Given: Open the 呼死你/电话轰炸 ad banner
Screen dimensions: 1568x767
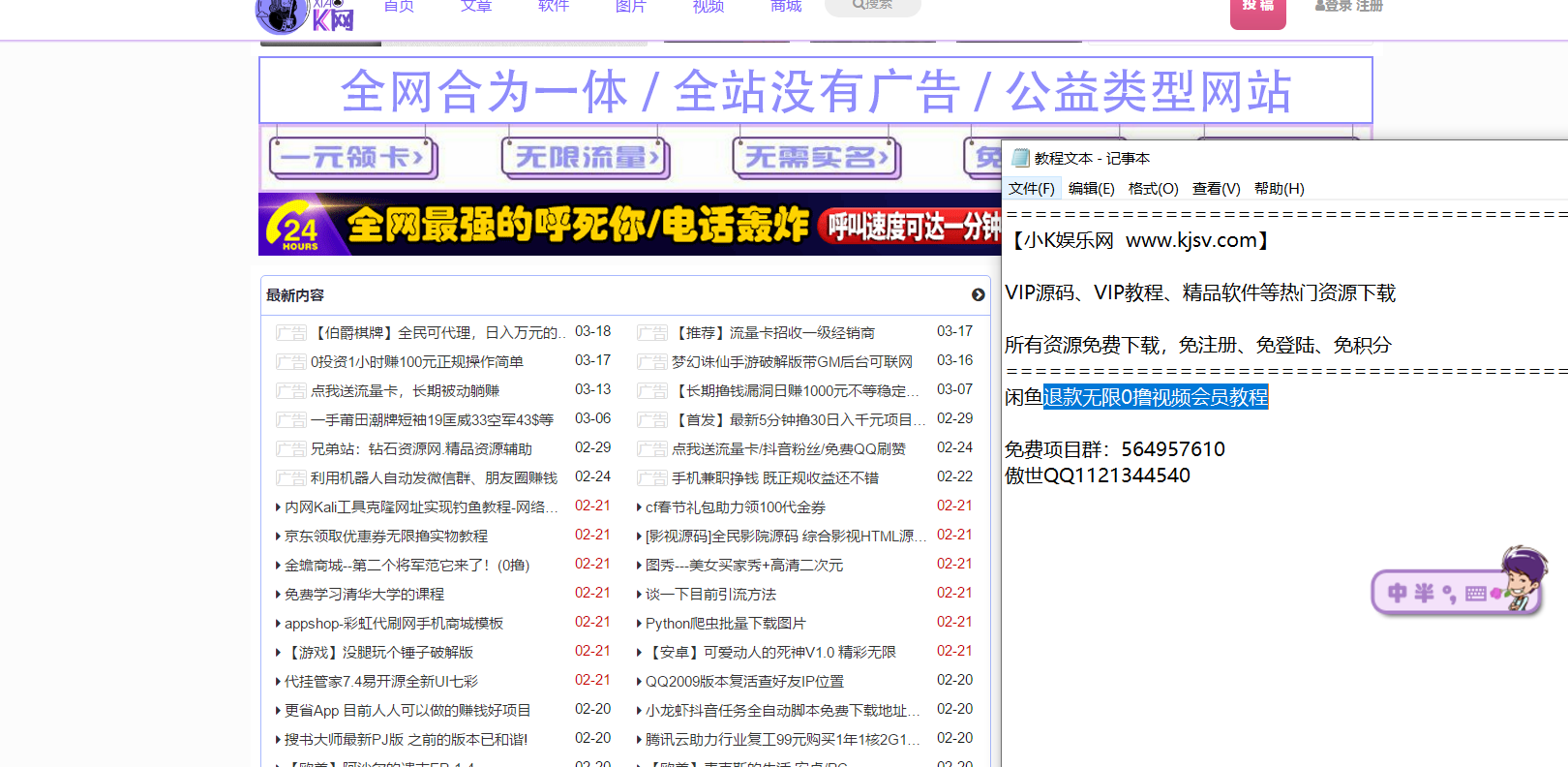Looking at the screenshot, I should pyautogui.click(x=630, y=225).
